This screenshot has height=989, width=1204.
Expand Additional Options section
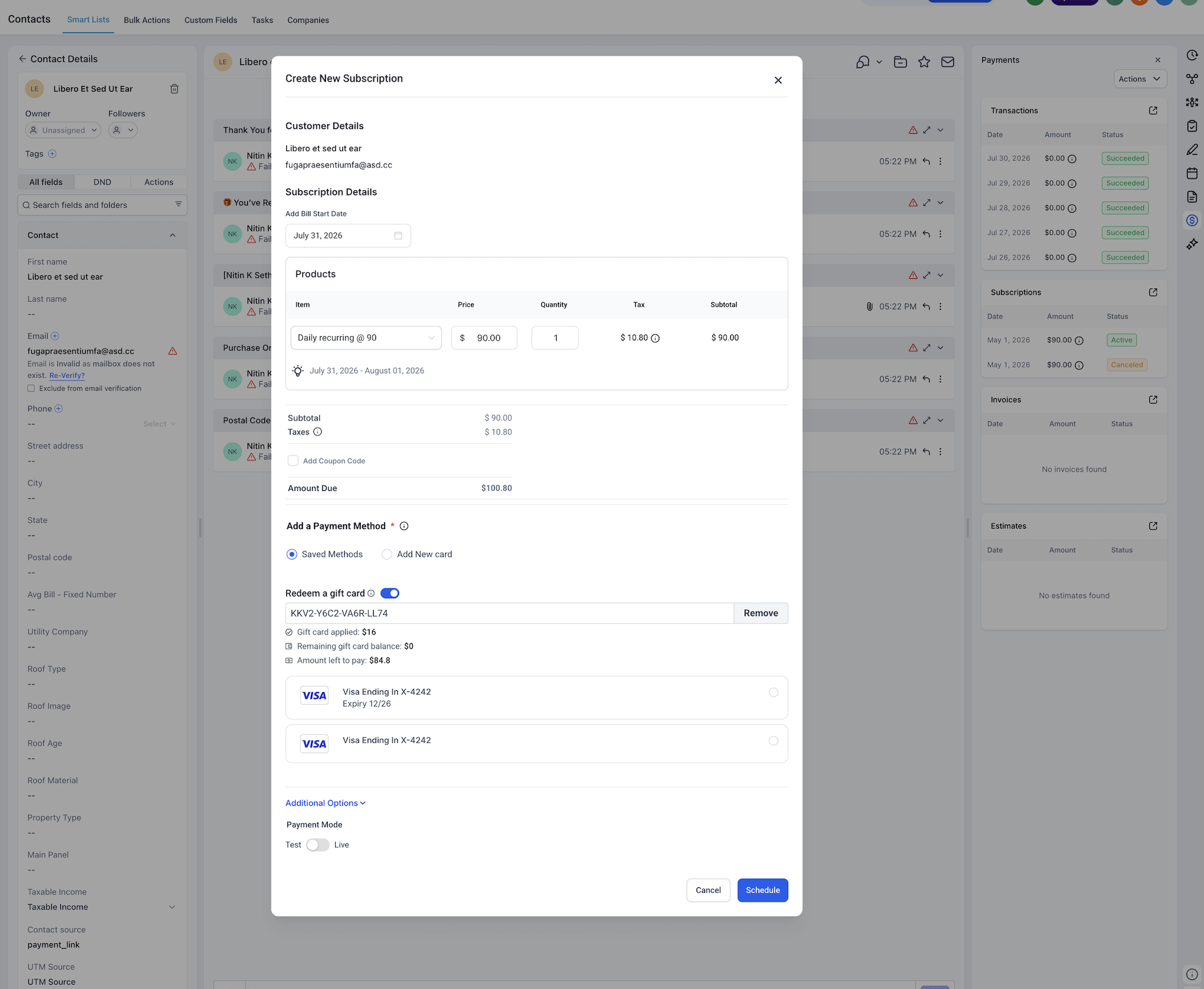coord(325,803)
